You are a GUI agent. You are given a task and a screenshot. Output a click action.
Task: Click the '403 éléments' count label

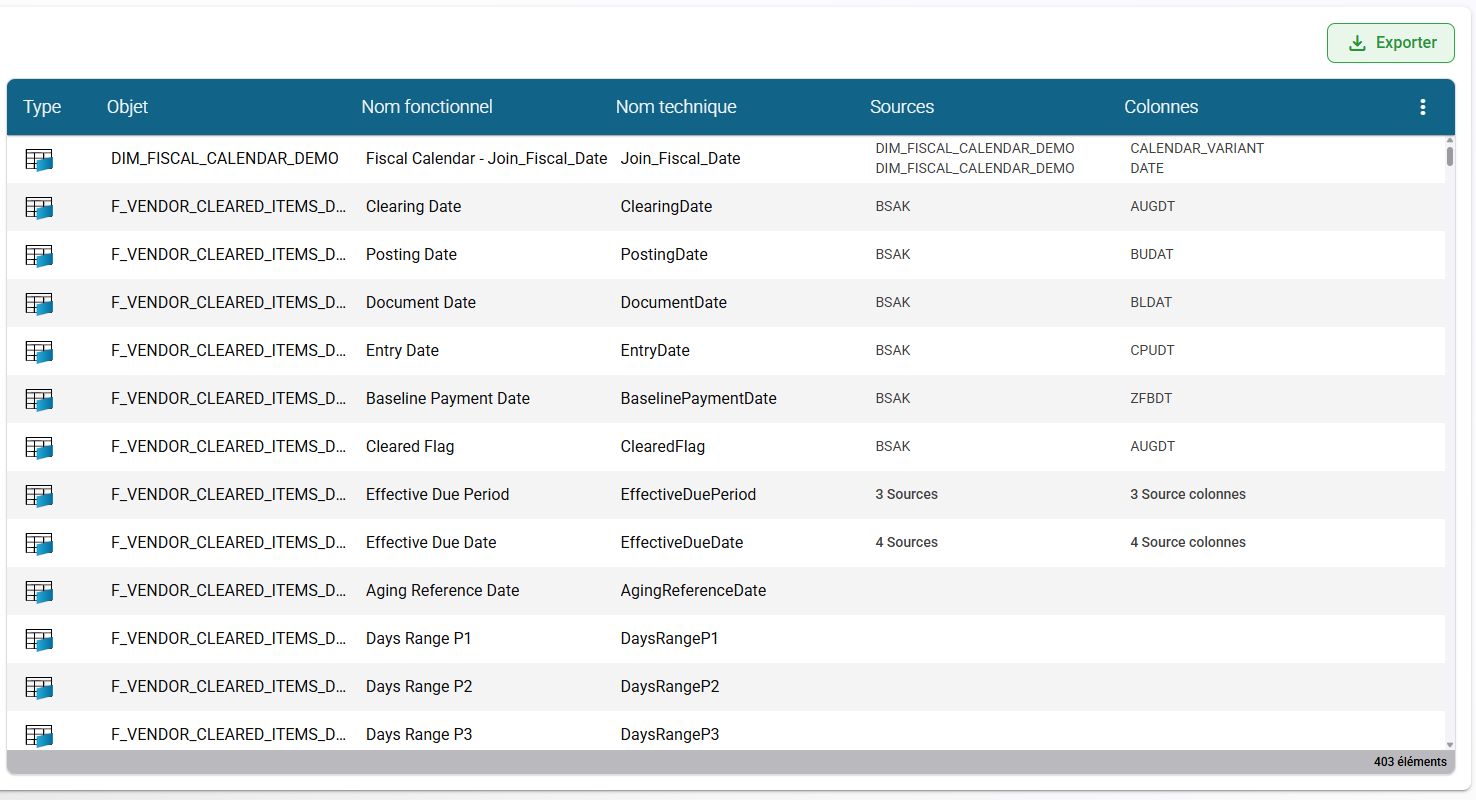coord(1410,762)
